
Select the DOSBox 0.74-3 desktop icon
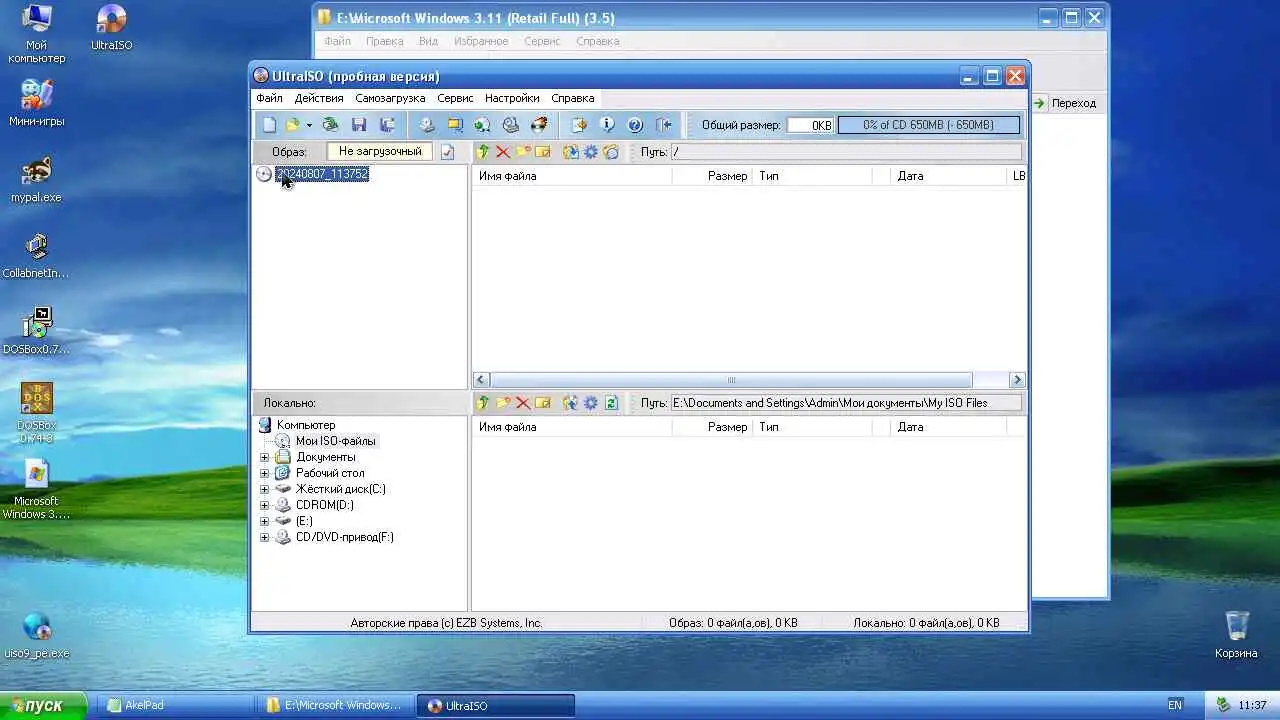[x=37, y=413]
